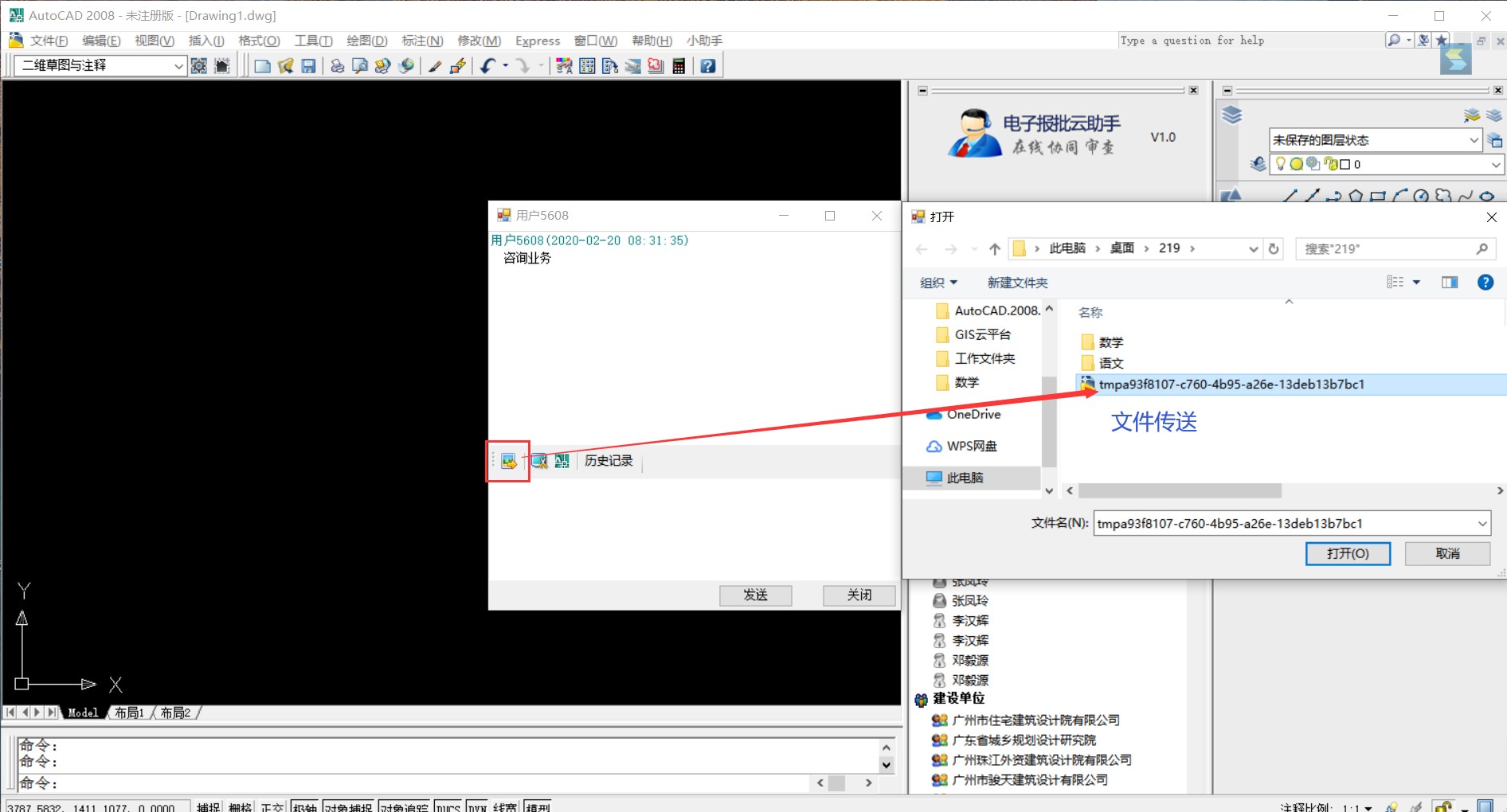Expand the 二维草图与注释 workspace dropdown
The image size is (1507, 812).
click(x=178, y=66)
